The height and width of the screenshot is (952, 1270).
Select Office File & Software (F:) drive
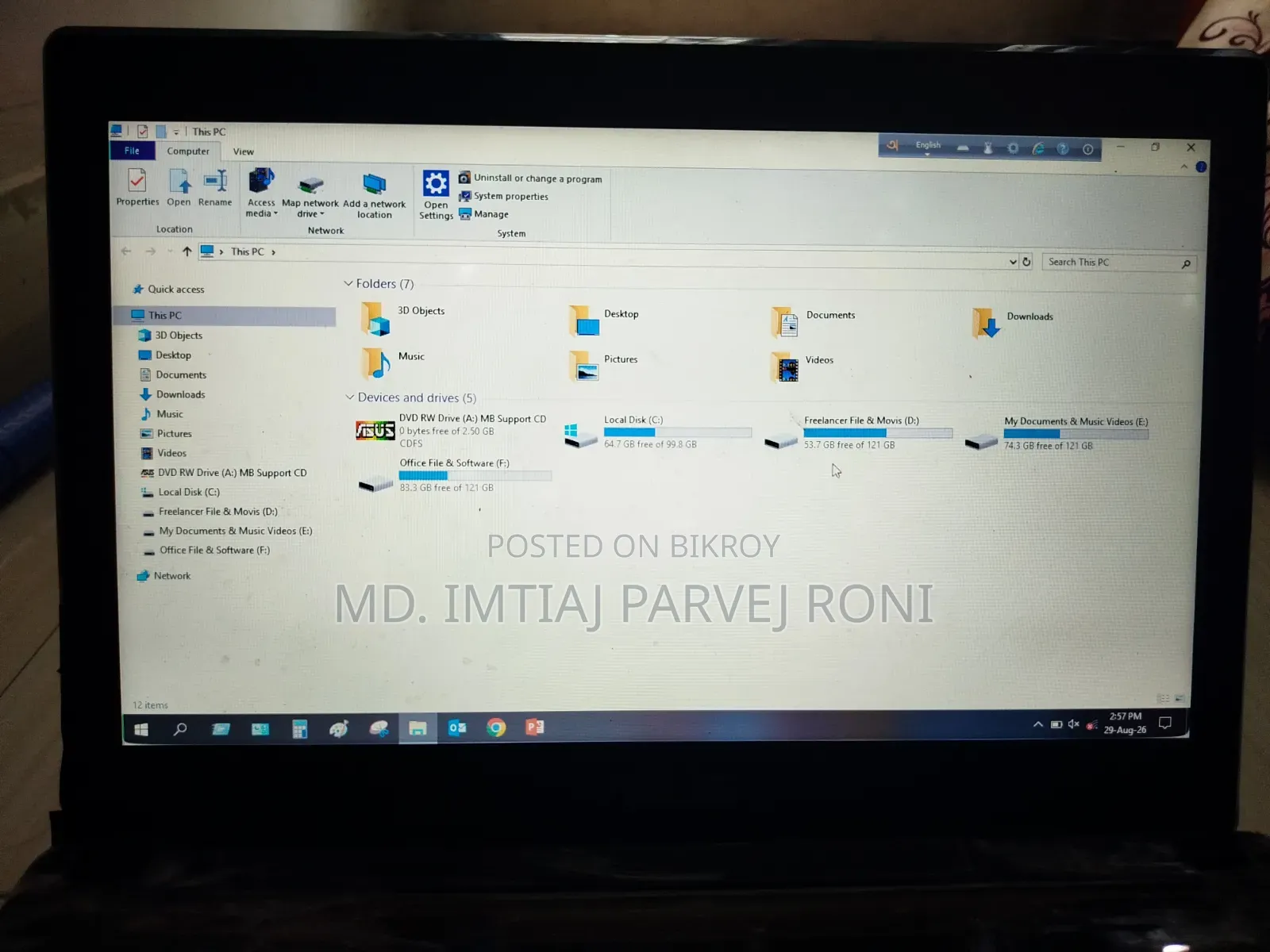coord(454,475)
